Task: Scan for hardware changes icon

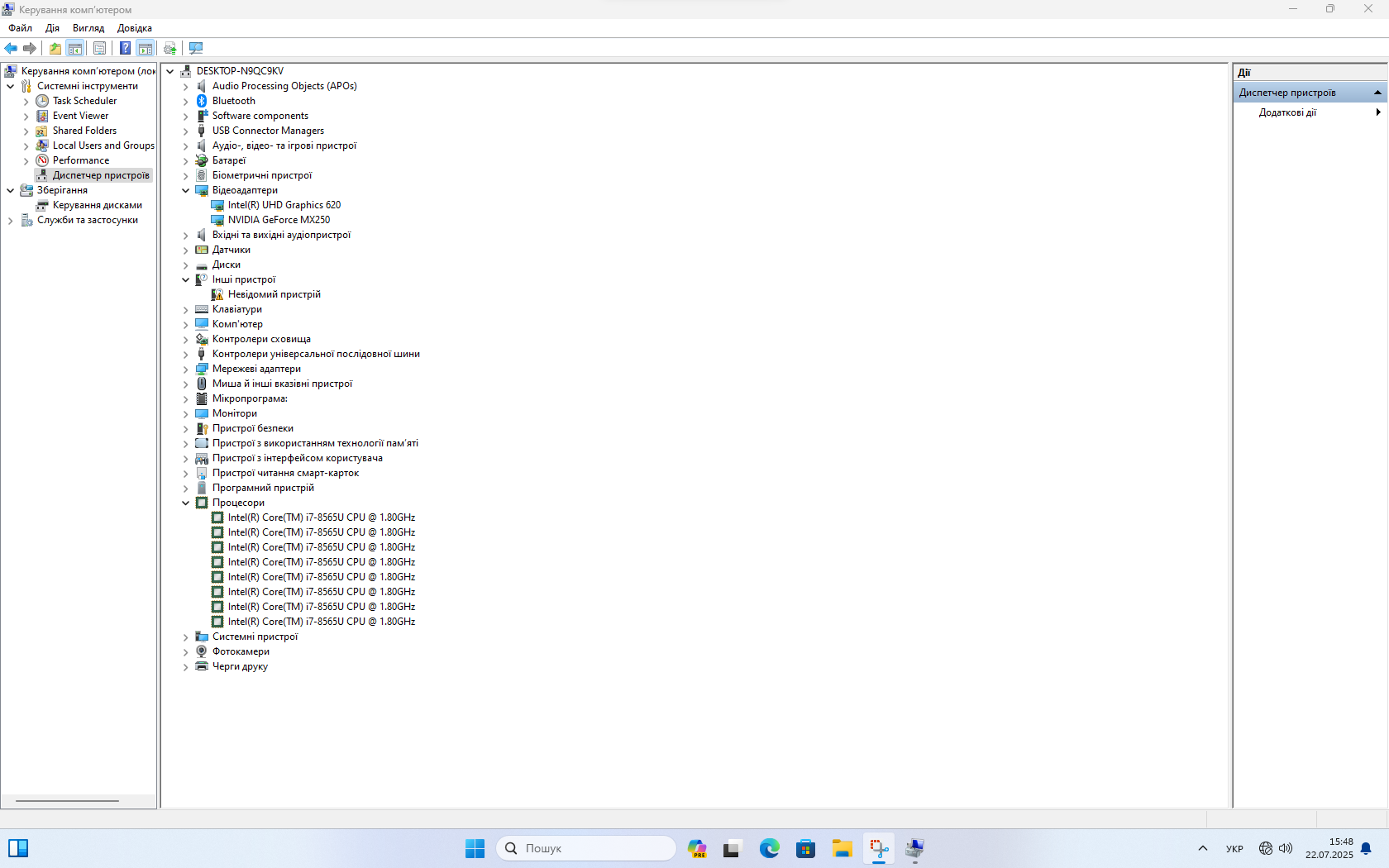Action: tap(196, 48)
